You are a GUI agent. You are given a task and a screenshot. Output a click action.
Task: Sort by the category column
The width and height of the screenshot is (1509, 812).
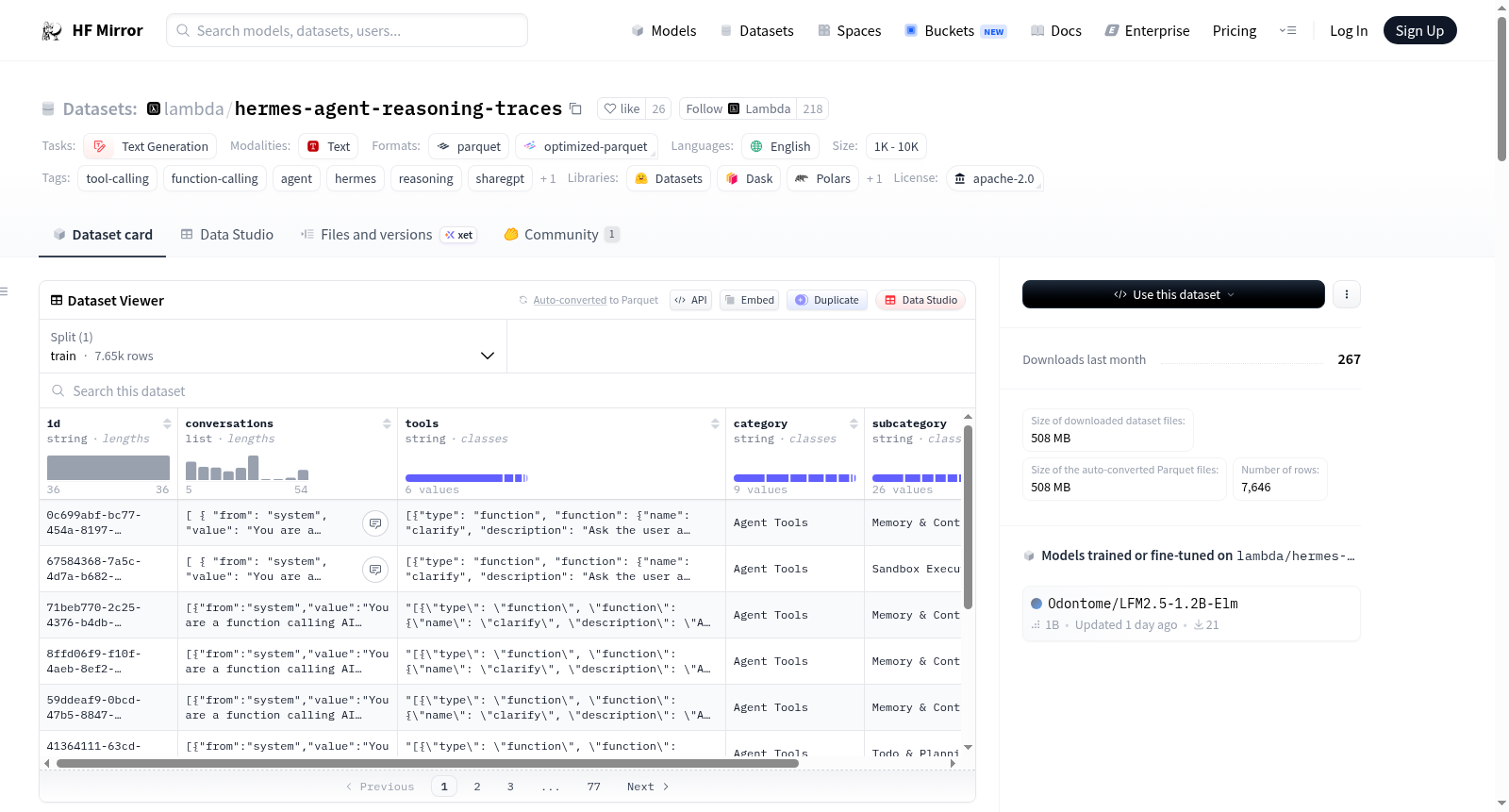[x=854, y=423]
